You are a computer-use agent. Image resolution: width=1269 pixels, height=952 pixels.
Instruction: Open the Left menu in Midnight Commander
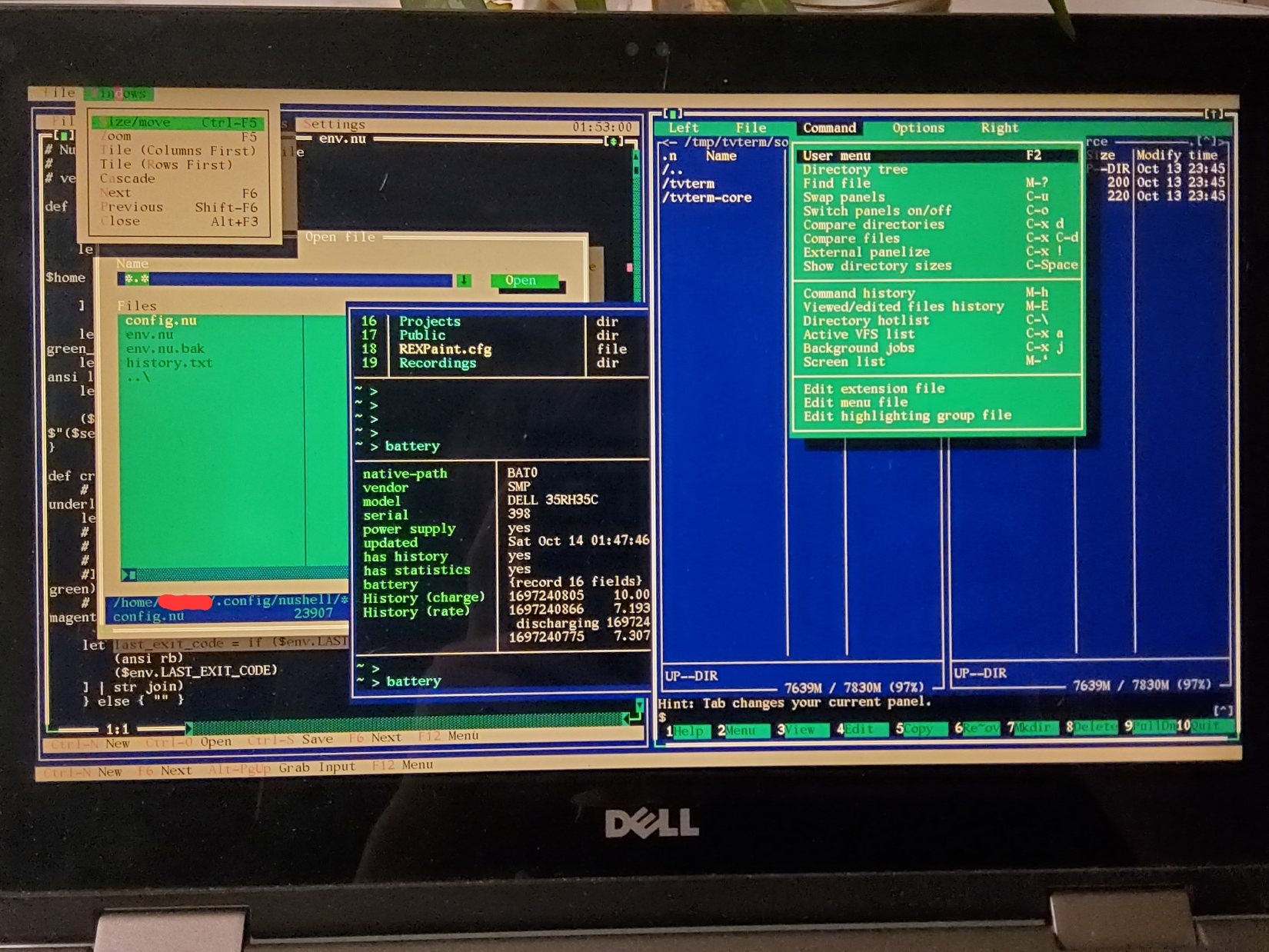click(x=683, y=128)
